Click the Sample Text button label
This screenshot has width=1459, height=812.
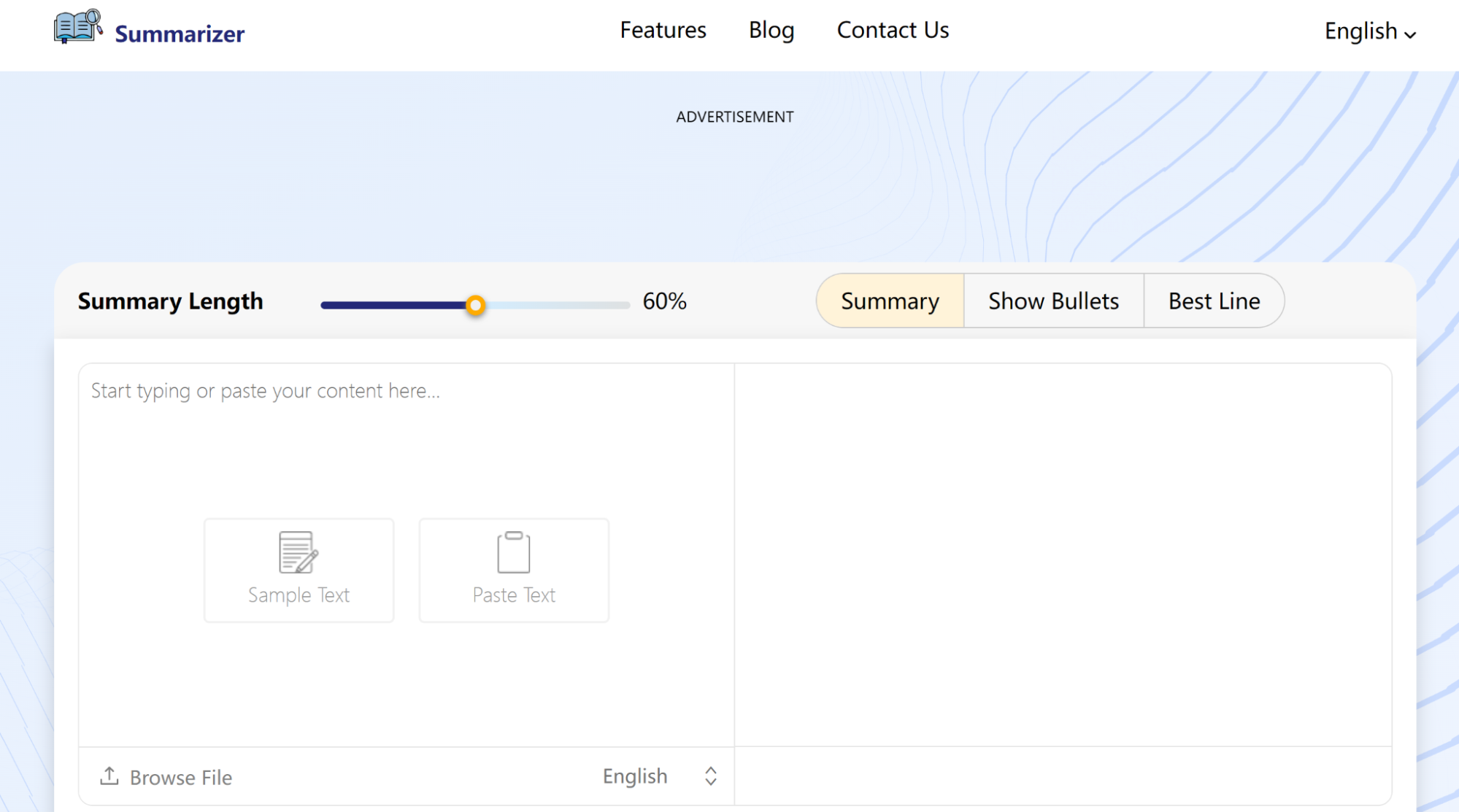[299, 595]
